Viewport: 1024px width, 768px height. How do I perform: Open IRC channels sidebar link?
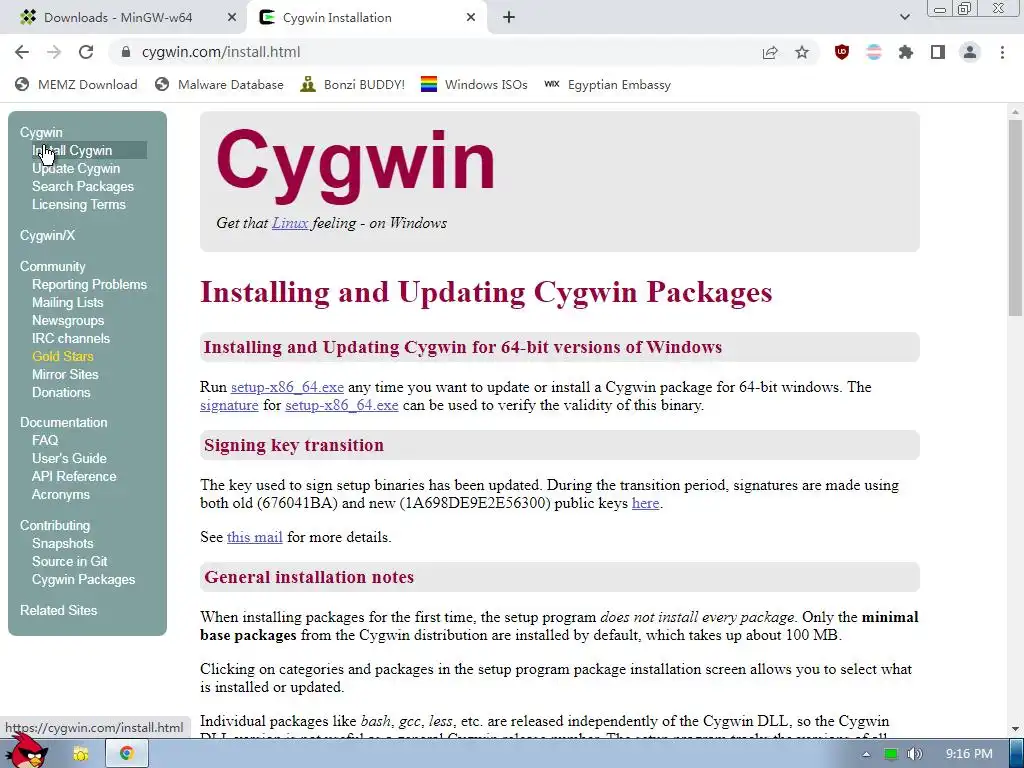coord(71,338)
